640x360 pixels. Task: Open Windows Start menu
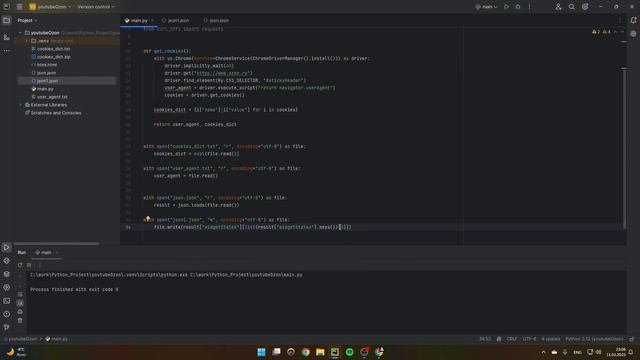(262, 352)
